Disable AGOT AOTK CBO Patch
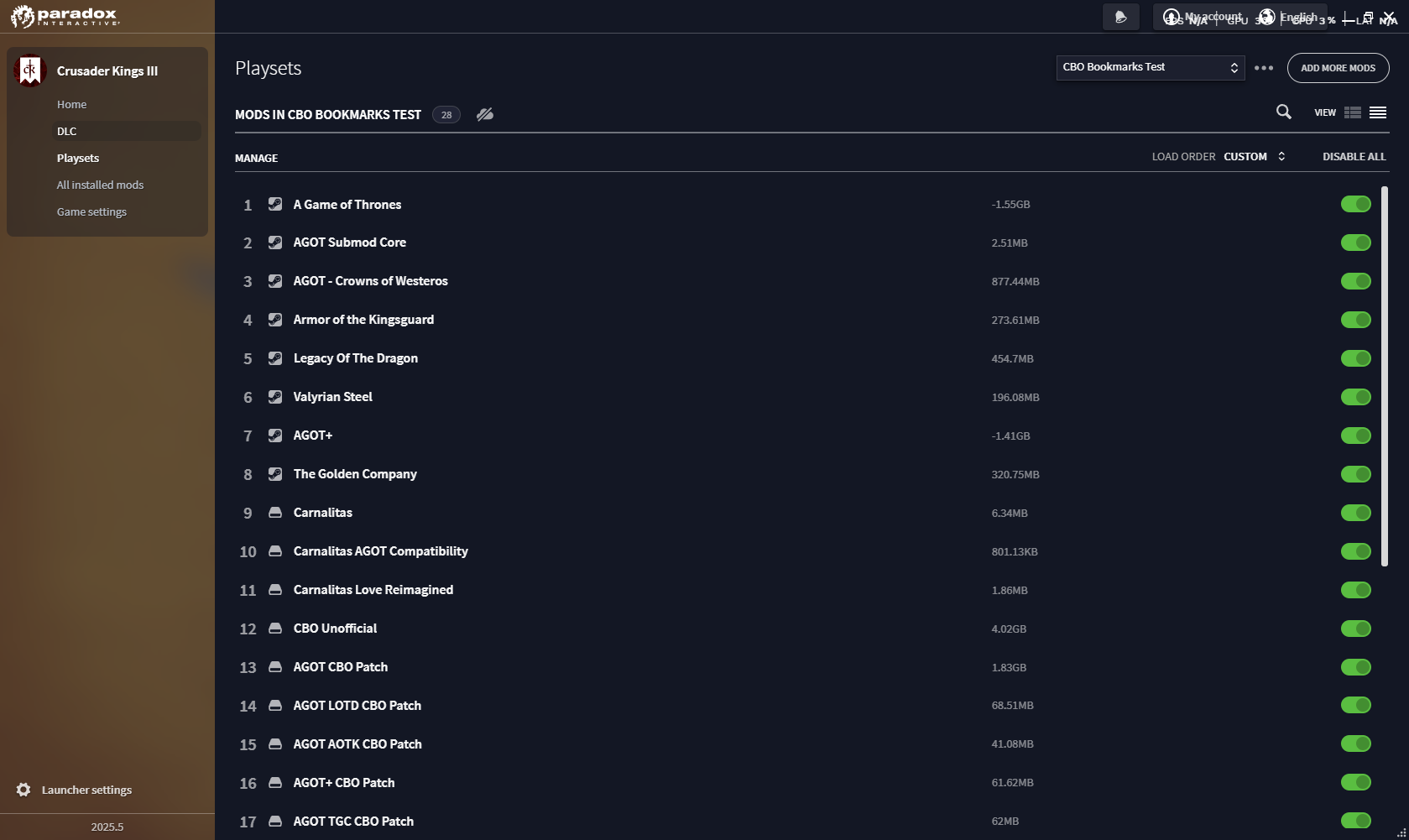The width and height of the screenshot is (1409, 840). click(1355, 744)
